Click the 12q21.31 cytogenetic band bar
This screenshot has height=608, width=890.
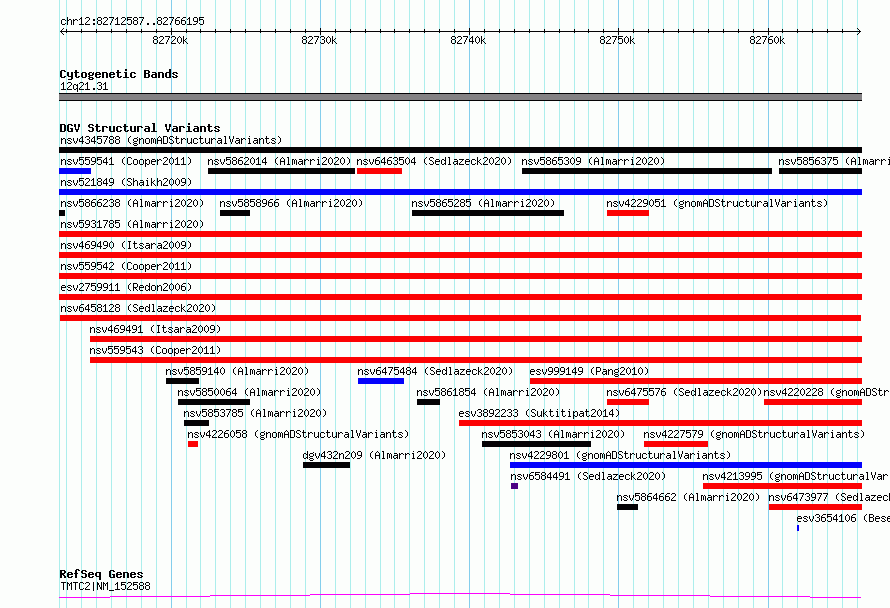point(460,97)
